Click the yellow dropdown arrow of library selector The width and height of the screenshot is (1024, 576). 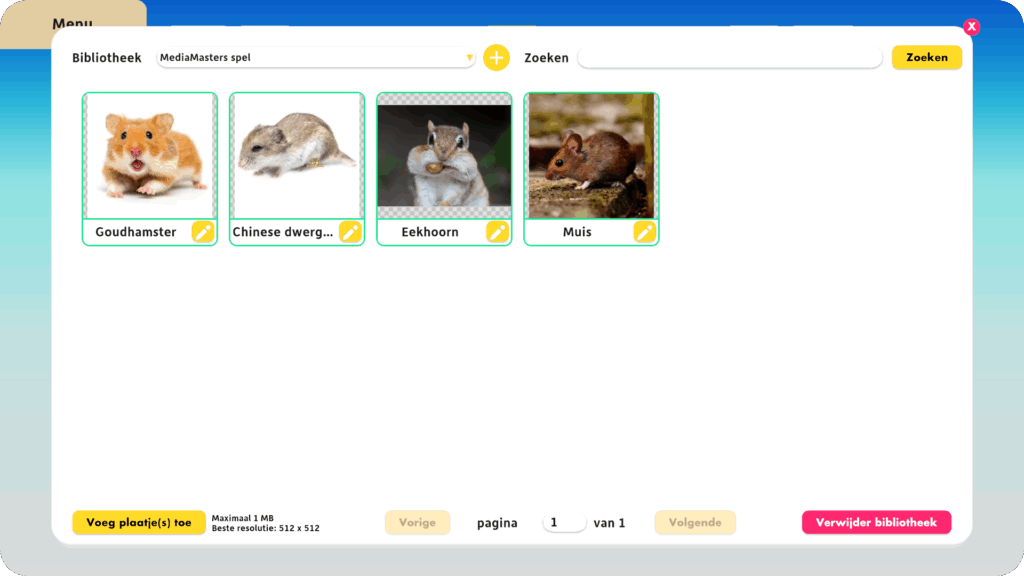(x=469, y=58)
